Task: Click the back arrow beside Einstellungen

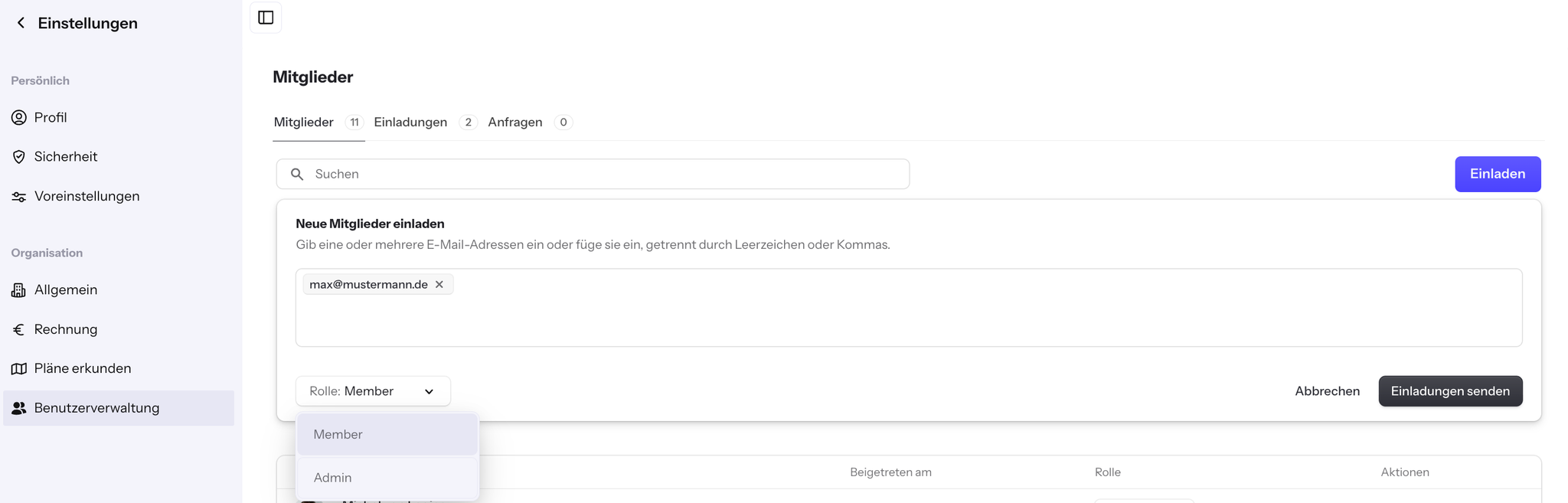Action: click(x=21, y=23)
